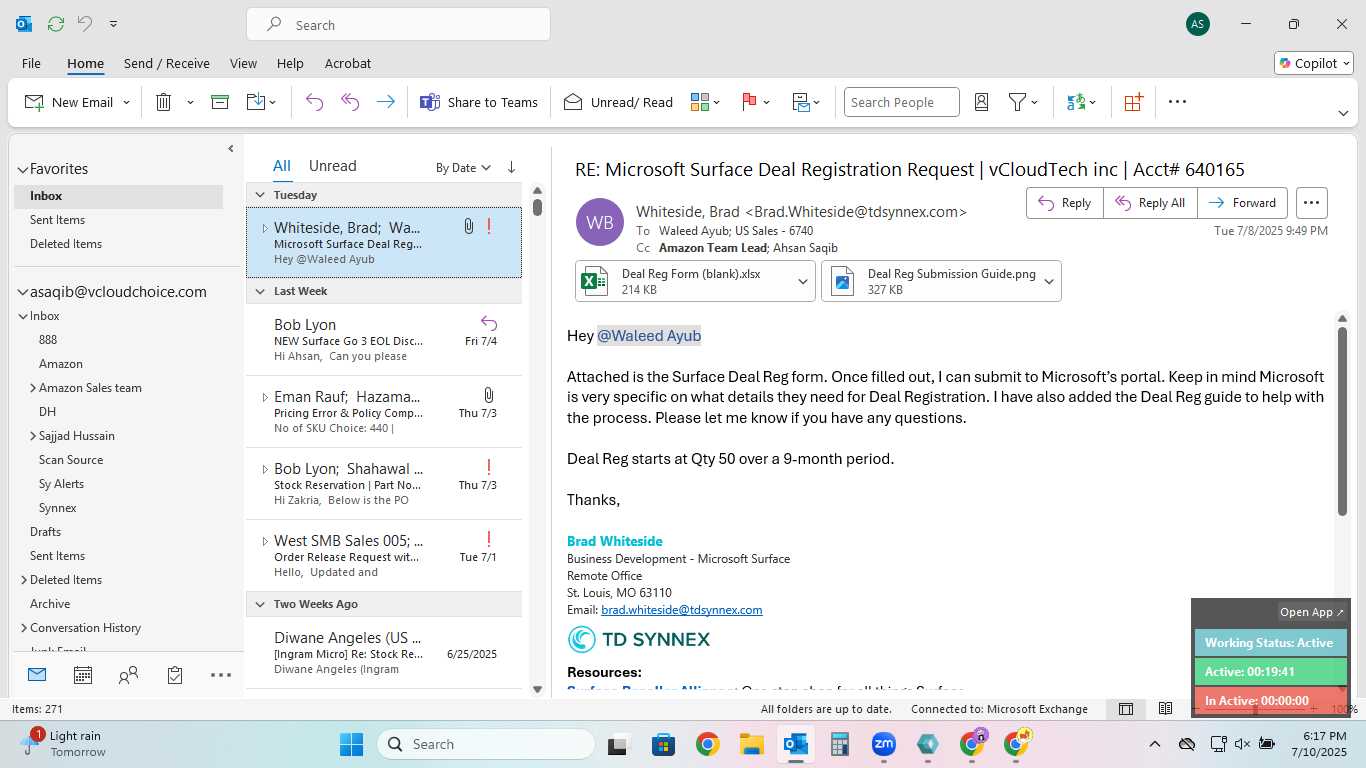The image size is (1366, 768).
Task: Filter list by Unread tab
Action: tap(333, 166)
